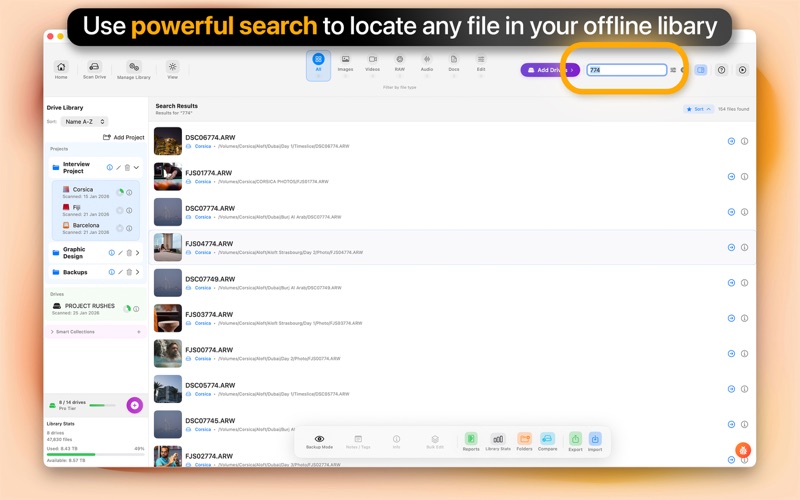The height and width of the screenshot is (500, 800).
Task: Open Manage Library from toolbar
Action: click(x=134, y=69)
